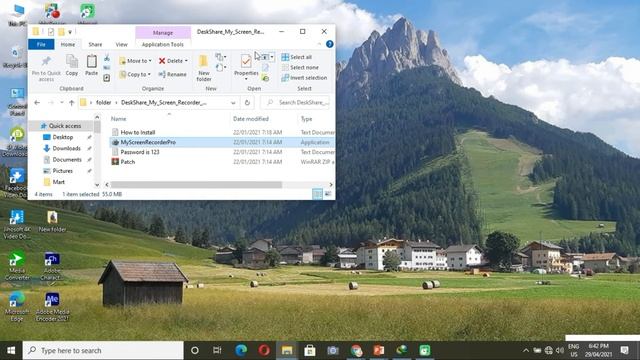Expand the address bar history dropdown
The width and height of the screenshot is (640, 360).
pos(233,103)
